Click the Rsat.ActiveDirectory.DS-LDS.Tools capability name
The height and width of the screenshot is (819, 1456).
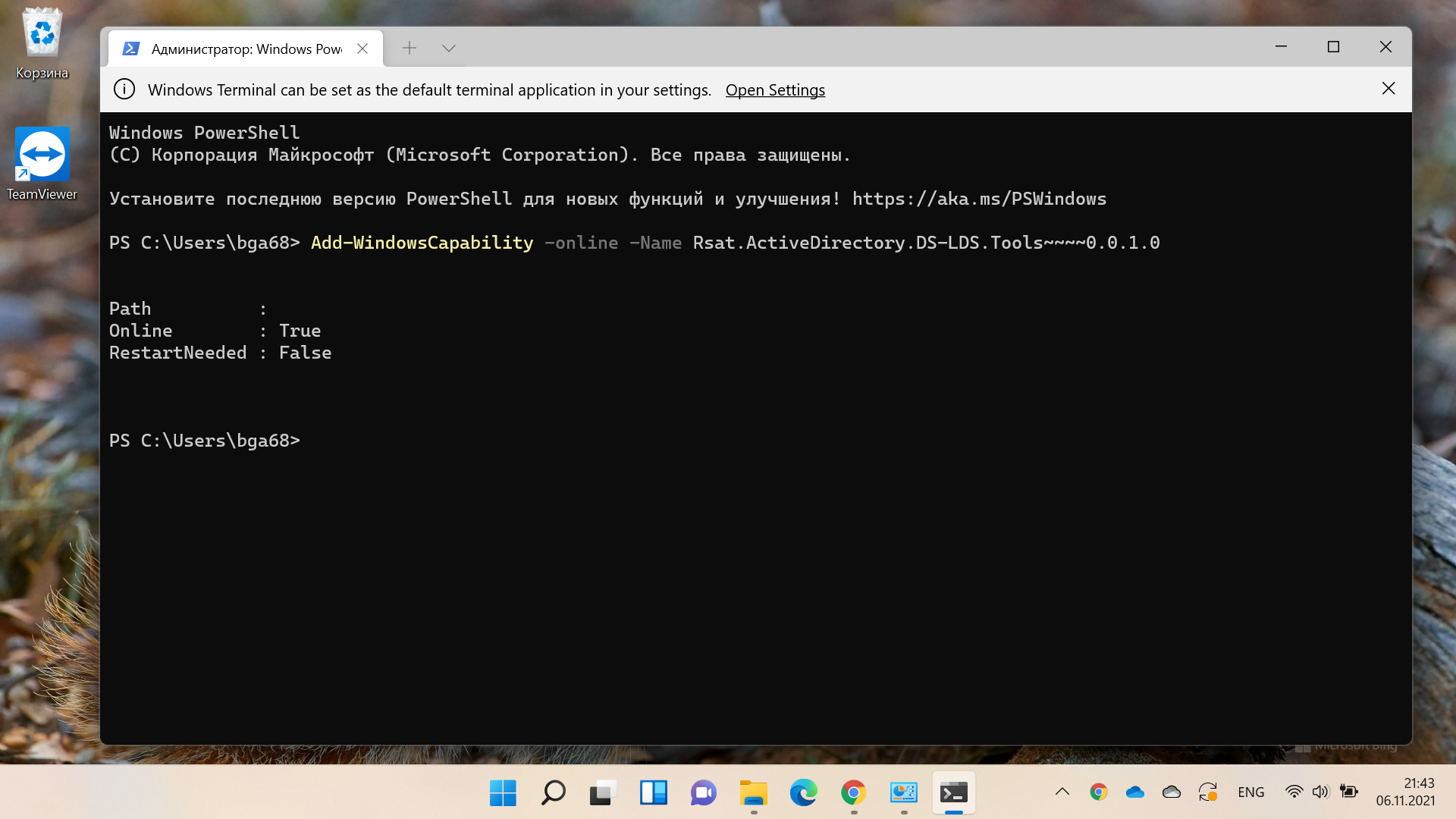[x=926, y=243]
